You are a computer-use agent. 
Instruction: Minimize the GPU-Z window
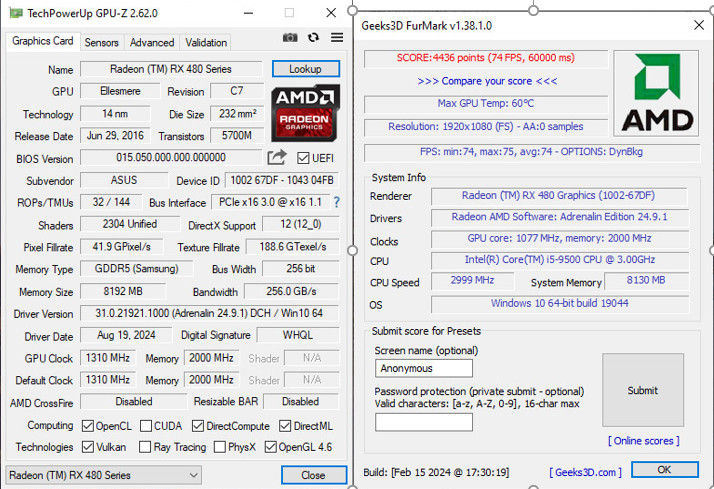click(248, 13)
